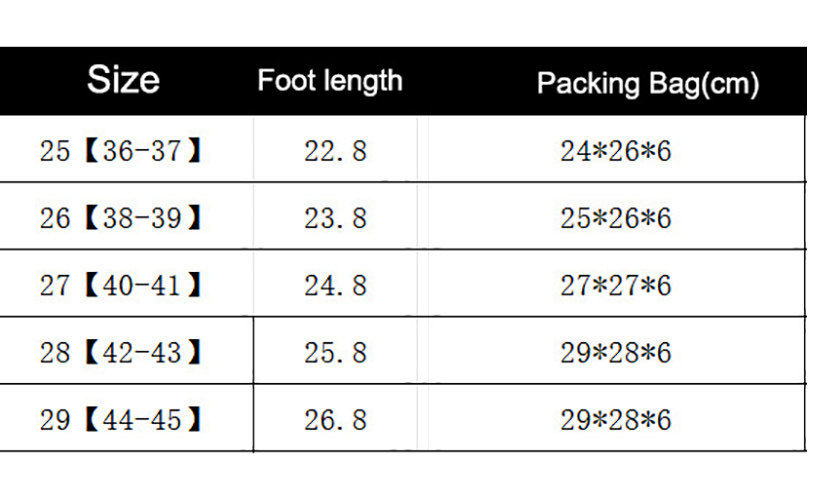817x500 pixels.
Task: Select the size 25【36-37】 cell
Action: pos(122,151)
